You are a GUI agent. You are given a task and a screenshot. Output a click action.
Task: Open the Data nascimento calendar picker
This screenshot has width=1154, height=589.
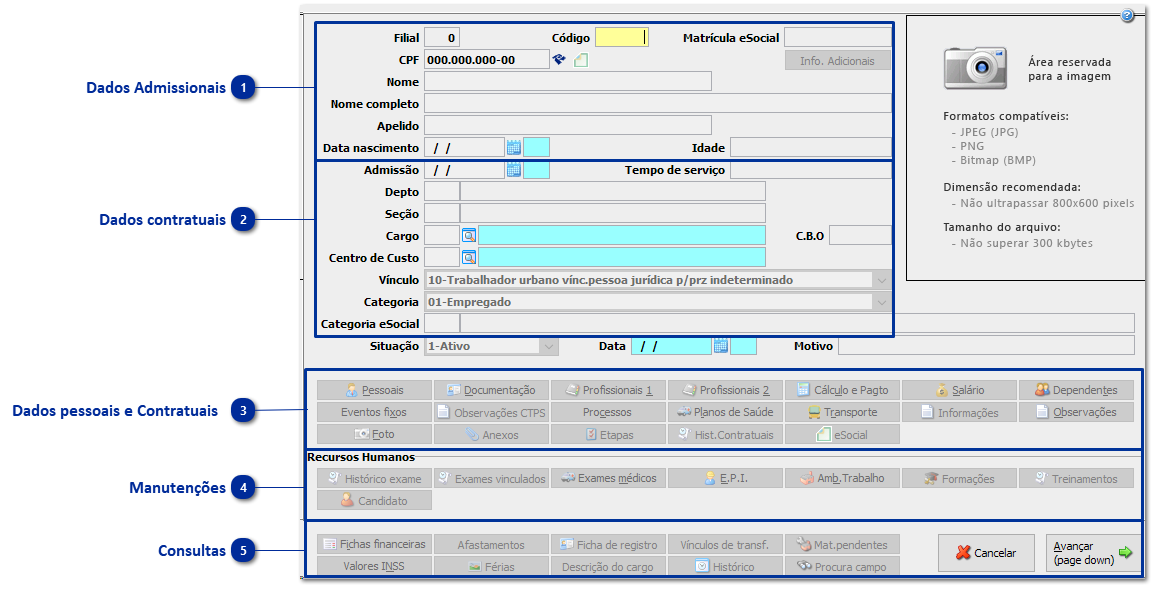(514, 148)
